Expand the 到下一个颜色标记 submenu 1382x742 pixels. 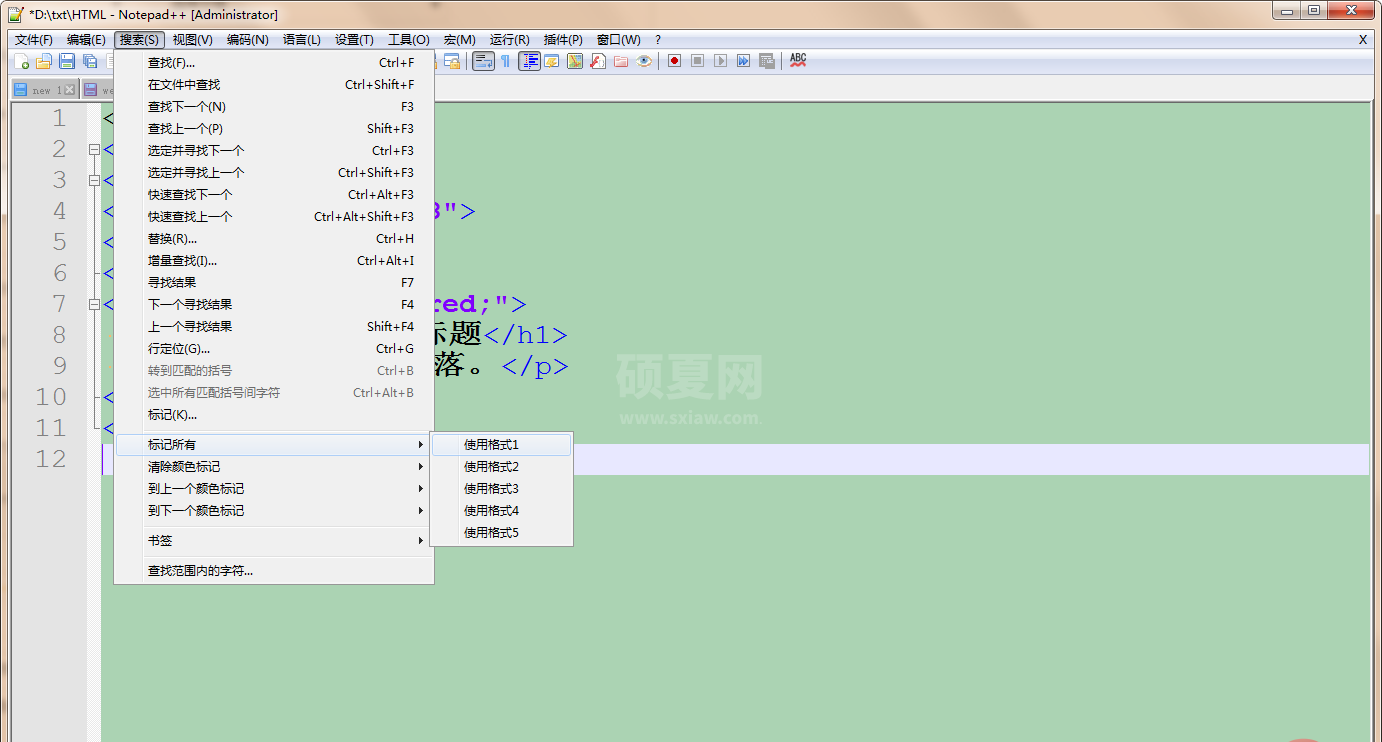pyautogui.click(x=273, y=511)
